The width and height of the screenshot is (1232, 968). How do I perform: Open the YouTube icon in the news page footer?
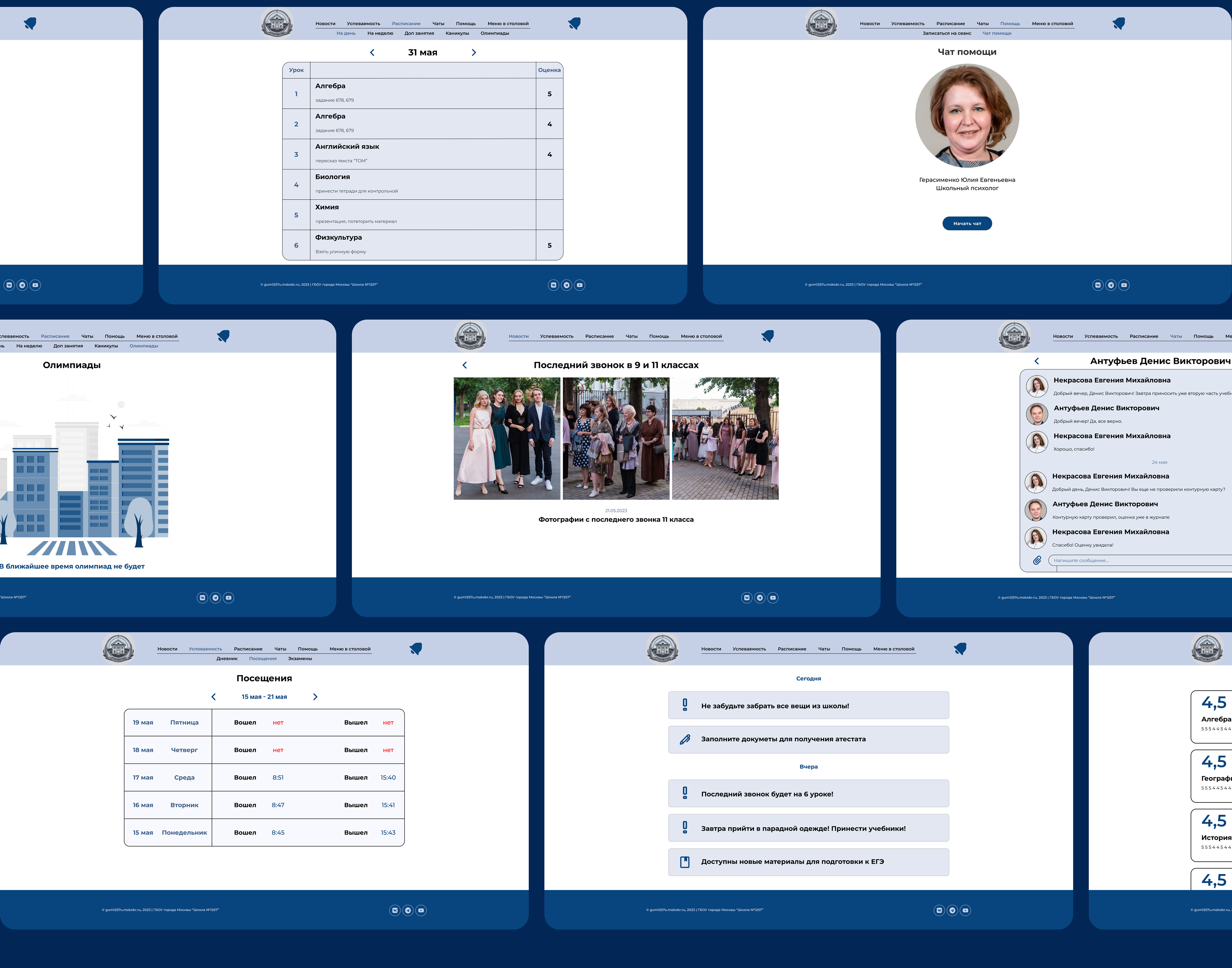point(773,597)
